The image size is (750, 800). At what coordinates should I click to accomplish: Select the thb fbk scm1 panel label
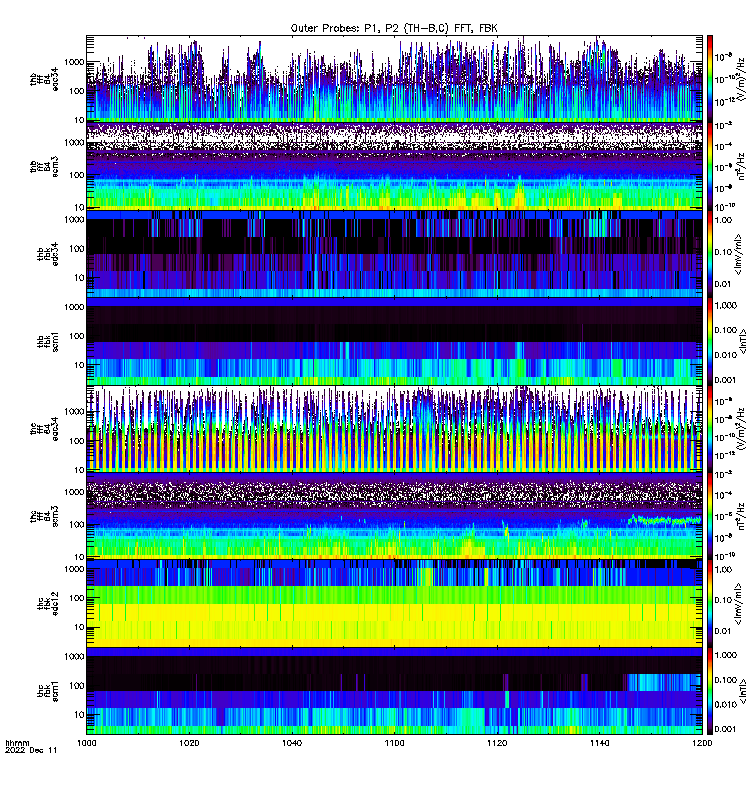click(48, 342)
